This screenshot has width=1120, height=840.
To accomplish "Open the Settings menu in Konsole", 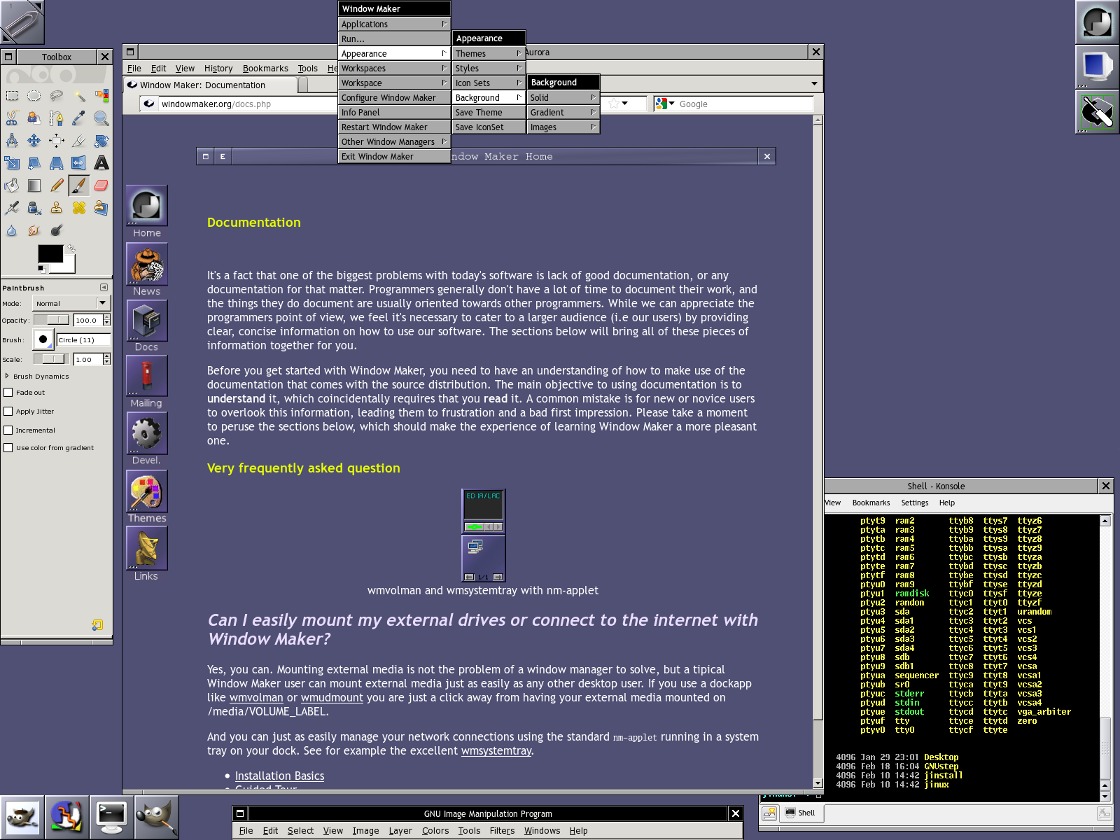I will pyautogui.click(x=914, y=503).
